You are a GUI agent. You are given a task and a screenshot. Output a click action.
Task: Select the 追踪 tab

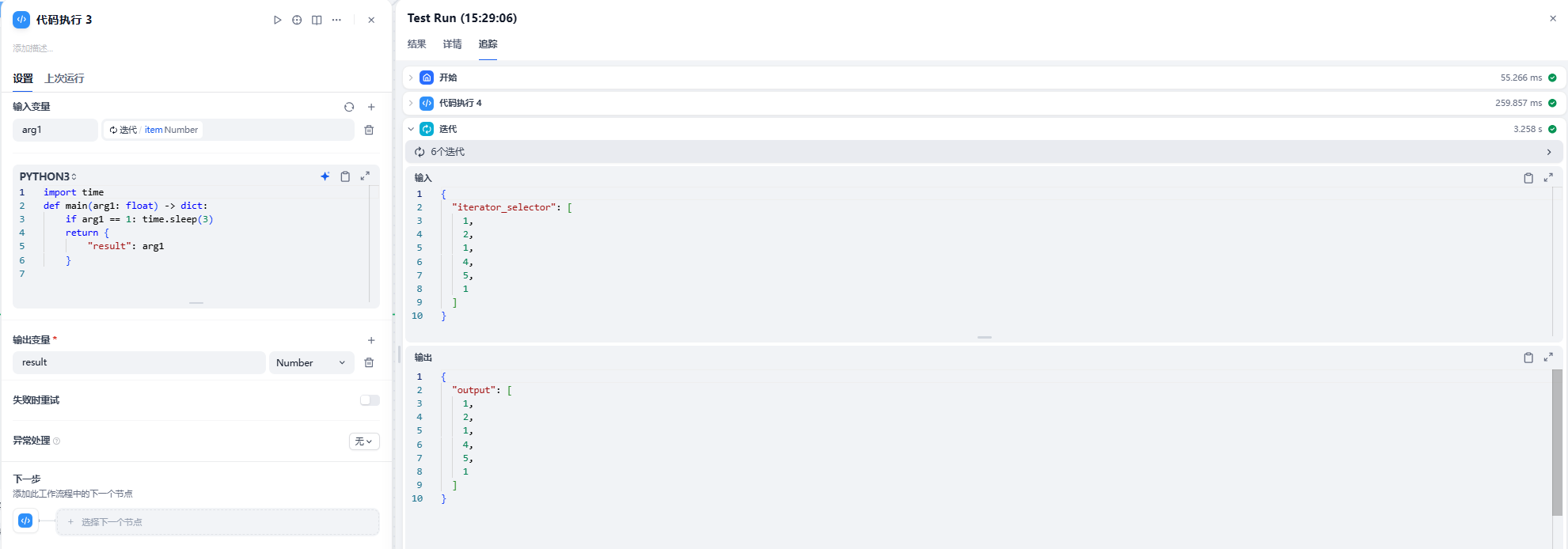[x=488, y=44]
